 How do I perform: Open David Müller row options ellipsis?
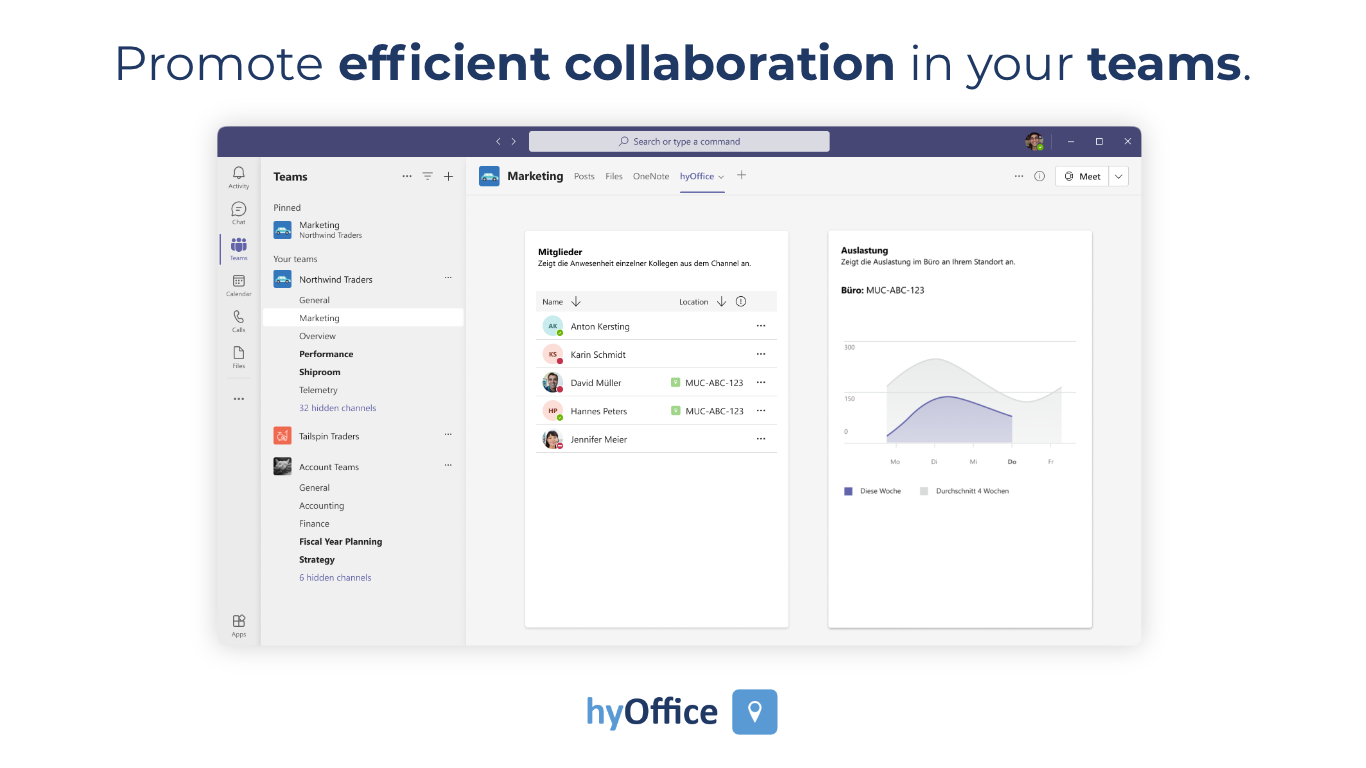click(760, 382)
